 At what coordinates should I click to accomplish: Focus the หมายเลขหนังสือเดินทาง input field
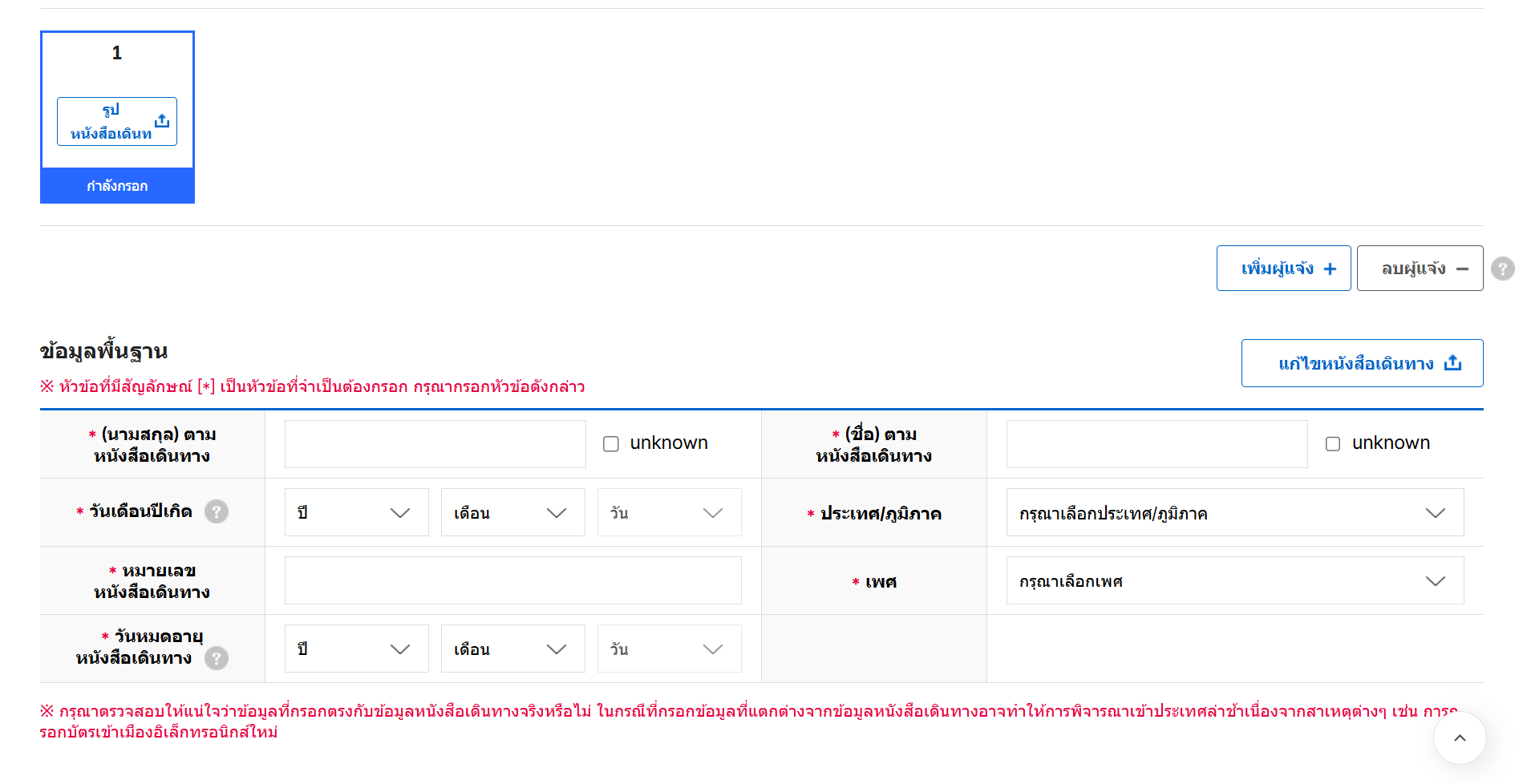(x=512, y=580)
